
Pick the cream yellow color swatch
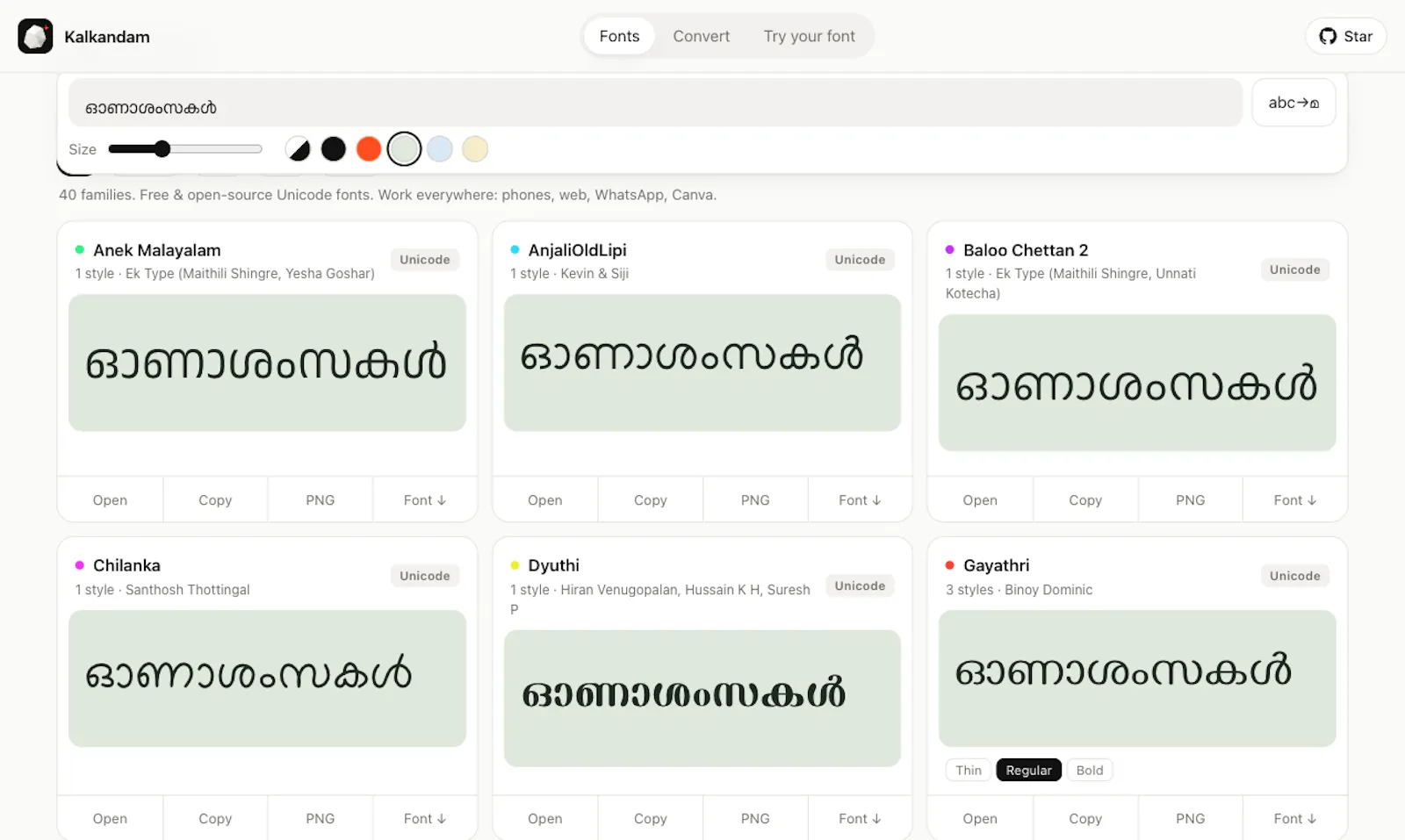click(x=475, y=149)
